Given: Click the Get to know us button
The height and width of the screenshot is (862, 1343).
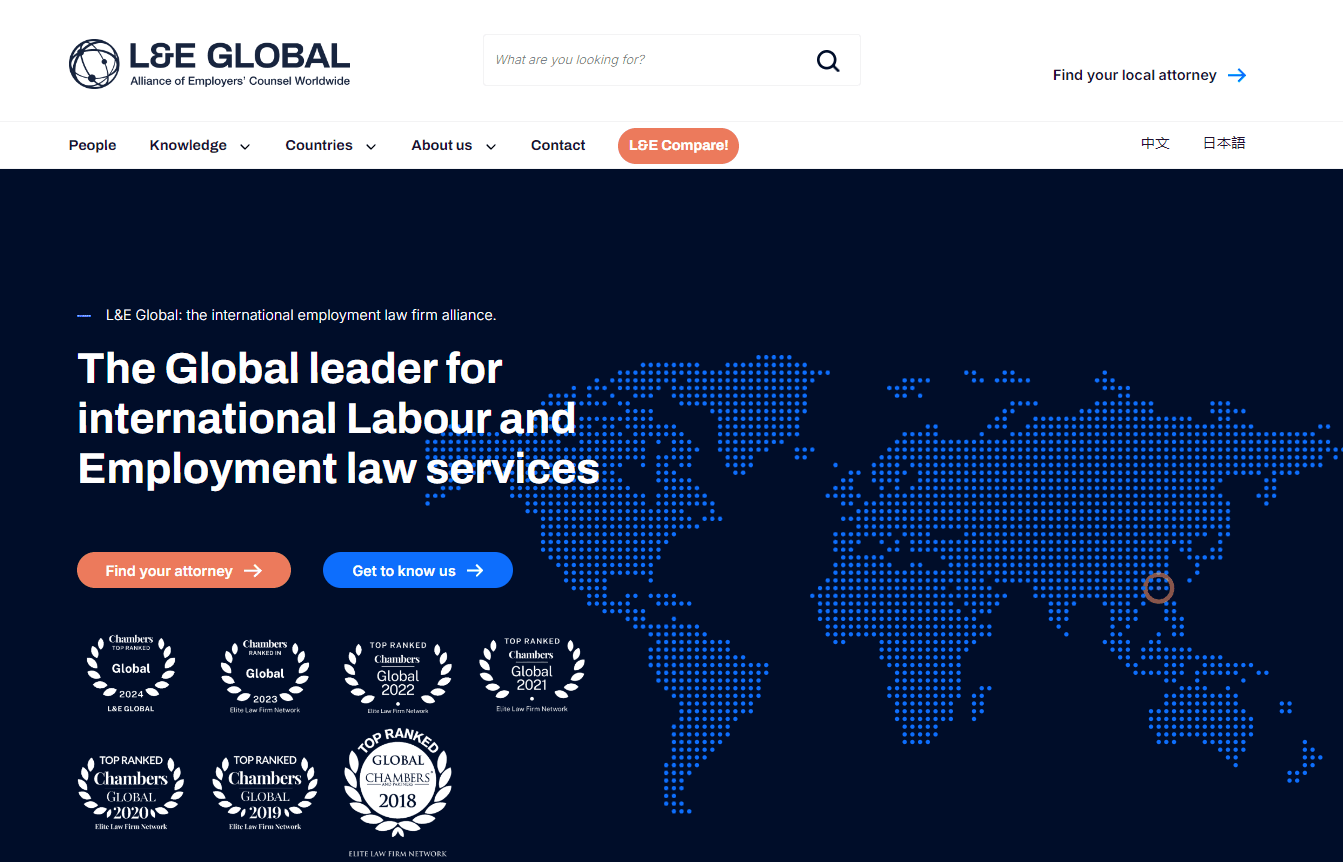Looking at the screenshot, I should [x=418, y=570].
